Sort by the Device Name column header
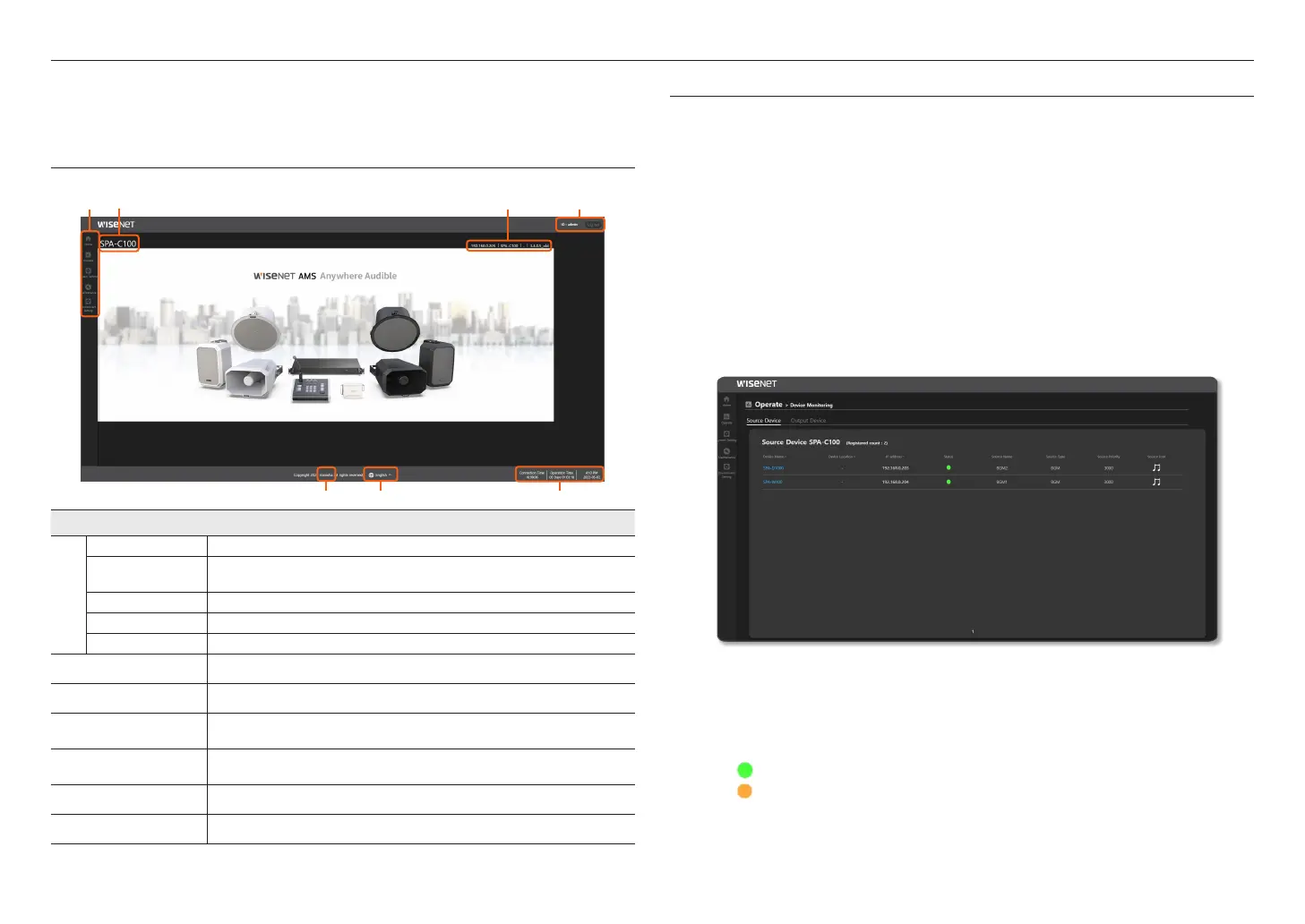The width and height of the screenshot is (1305, 924). pyautogui.click(x=774, y=457)
